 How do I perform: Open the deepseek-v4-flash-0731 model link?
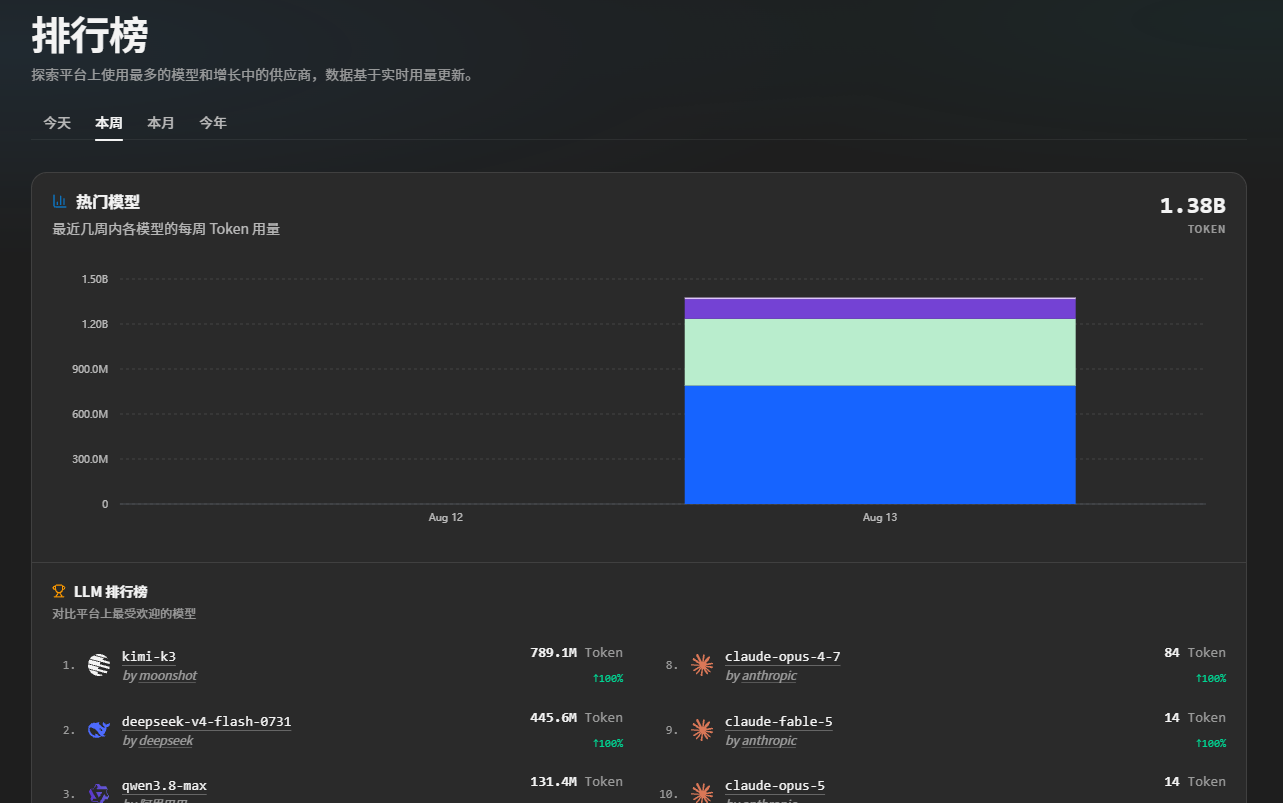pyautogui.click(x=207, y=722)
